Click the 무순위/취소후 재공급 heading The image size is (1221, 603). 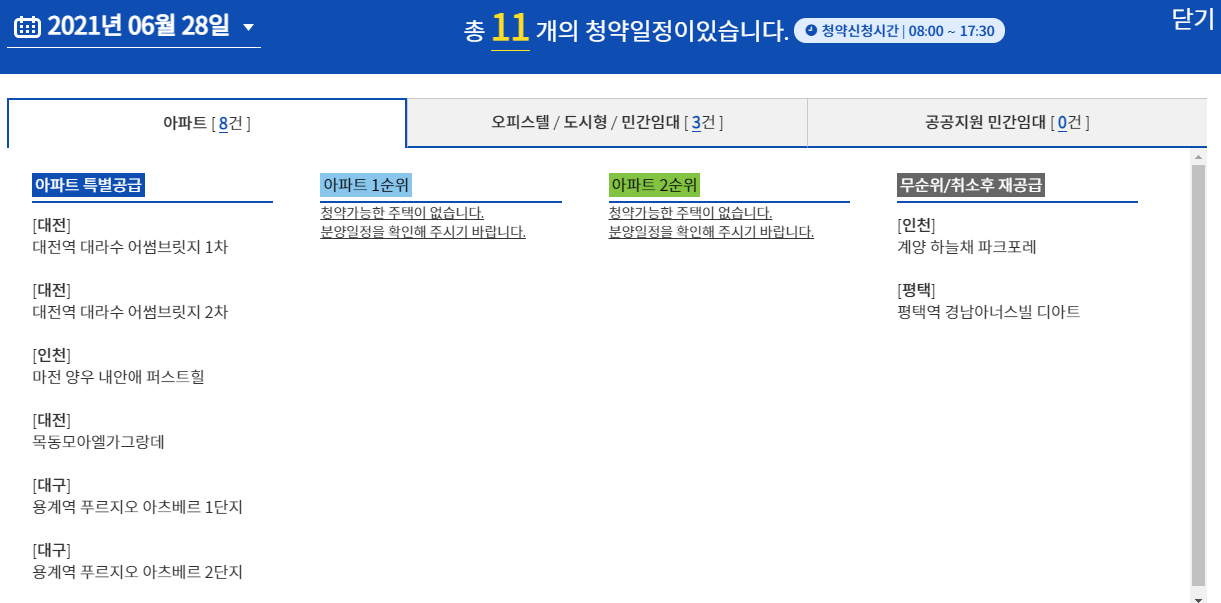tap(972, 185)
